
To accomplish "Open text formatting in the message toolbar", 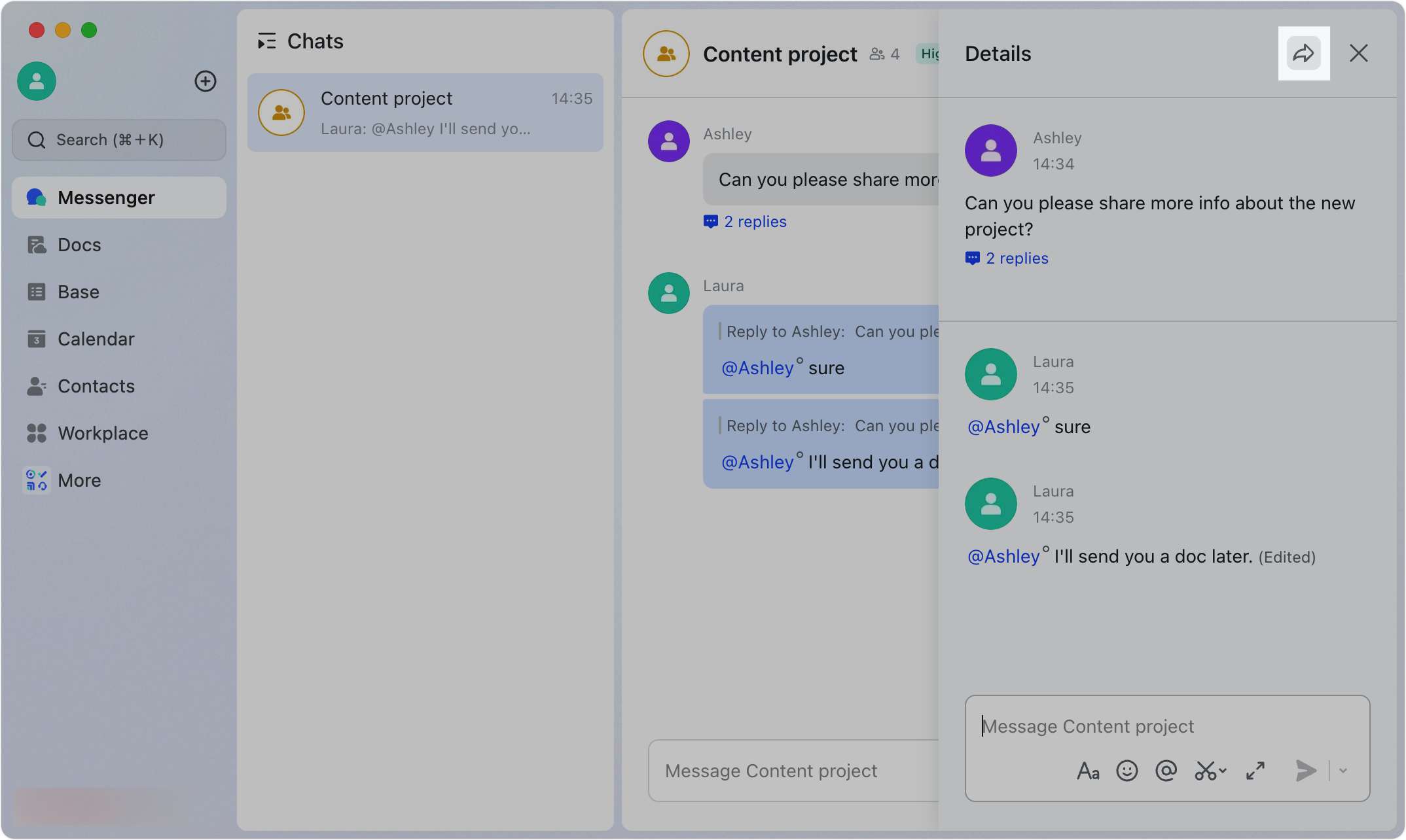I will 1088,771.
